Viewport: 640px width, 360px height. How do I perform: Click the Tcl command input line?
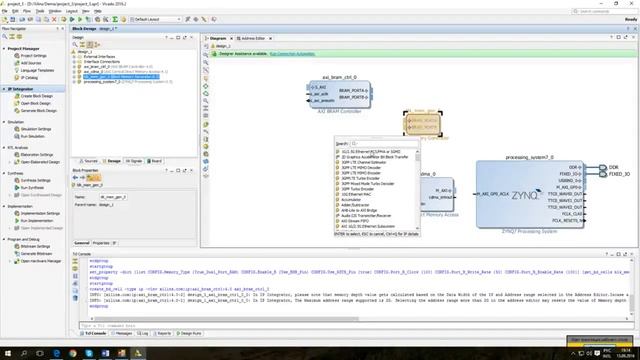(x=356, y=326)
